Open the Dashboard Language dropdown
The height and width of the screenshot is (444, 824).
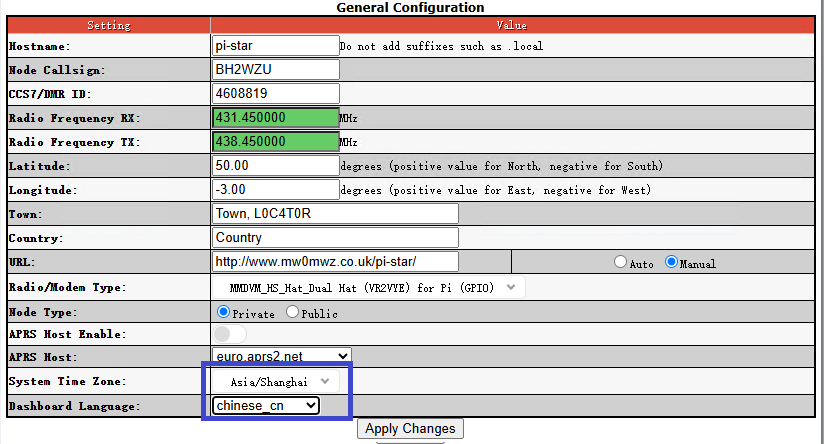click(266, 406)
